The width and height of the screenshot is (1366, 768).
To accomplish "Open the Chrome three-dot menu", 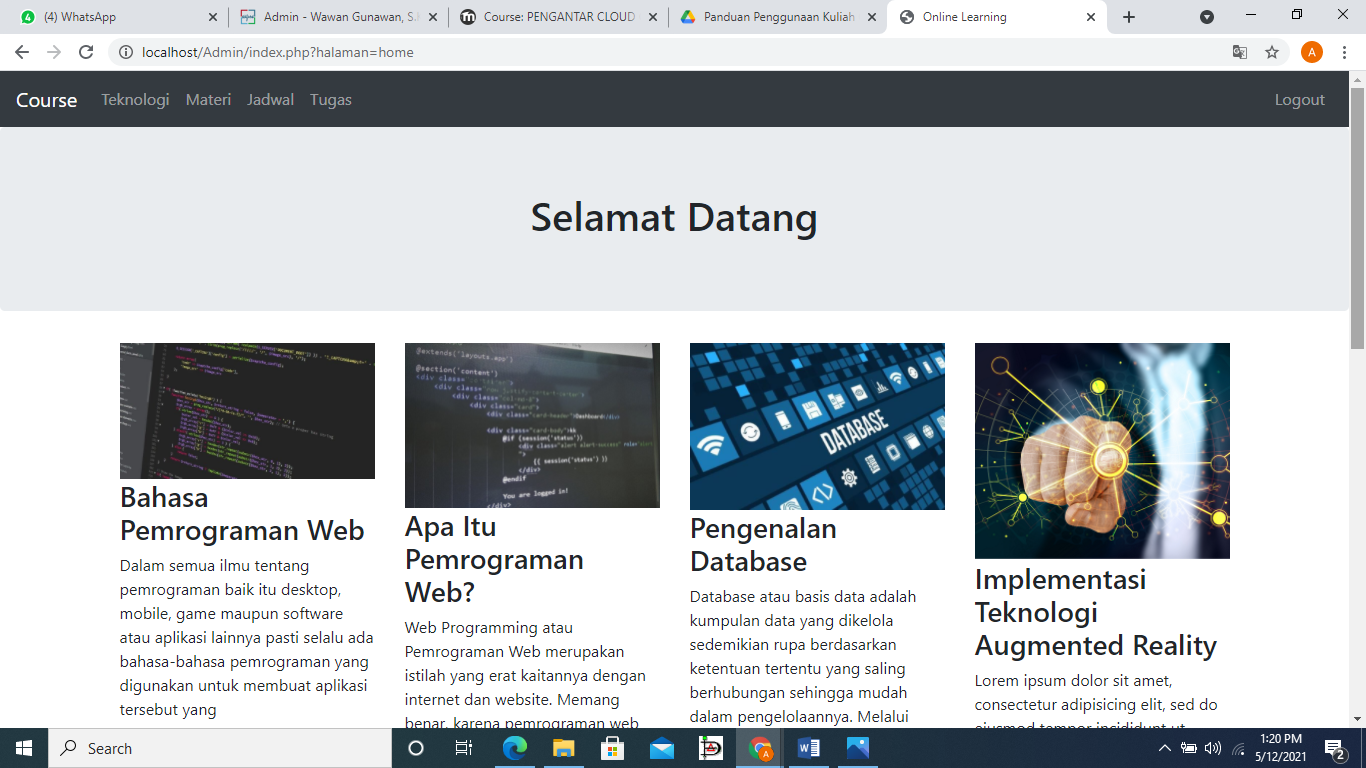I will (1345, 52).
